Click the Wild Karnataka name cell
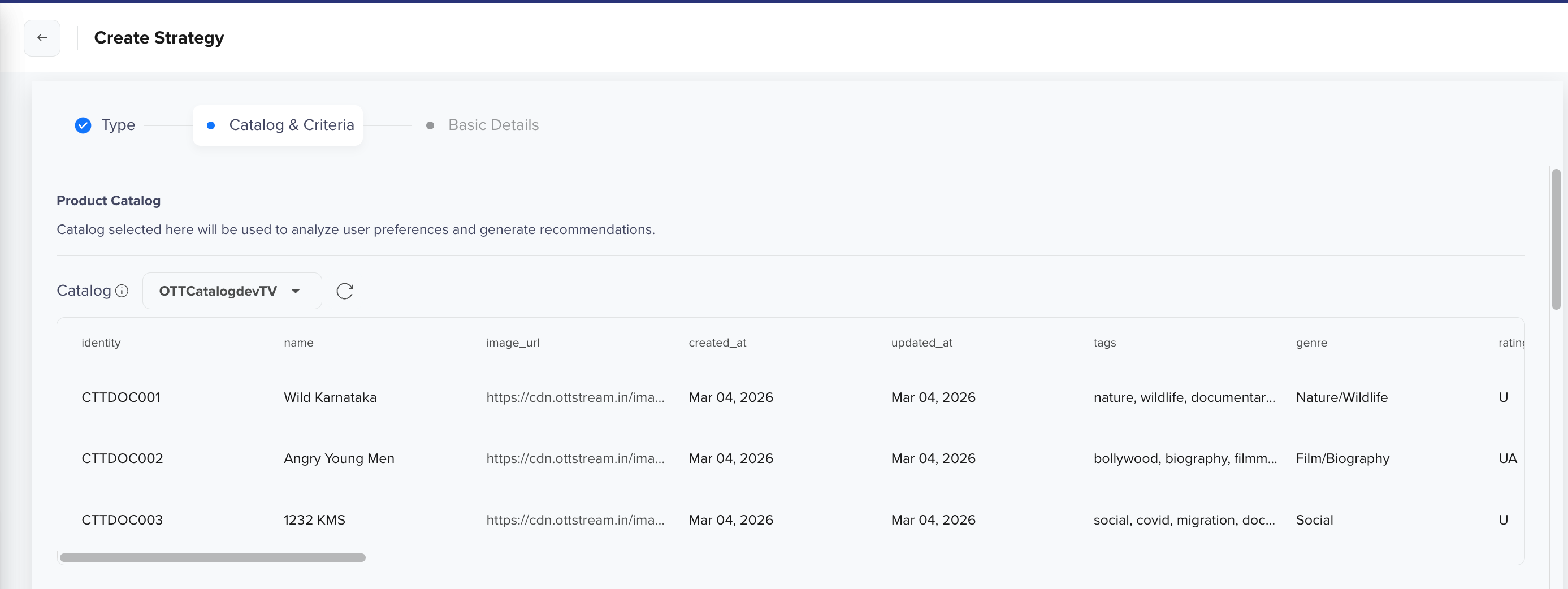1568x589 pixels. click(330, 397)
